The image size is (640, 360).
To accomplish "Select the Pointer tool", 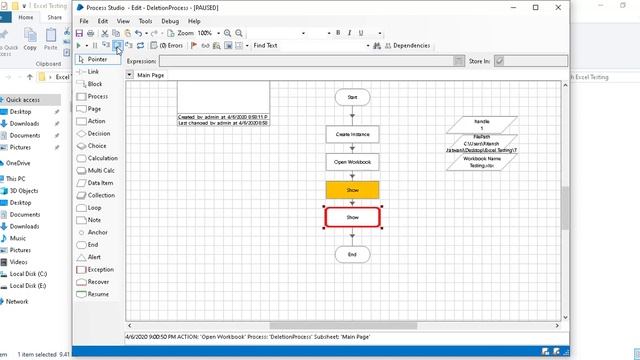I will click(98, 60).
